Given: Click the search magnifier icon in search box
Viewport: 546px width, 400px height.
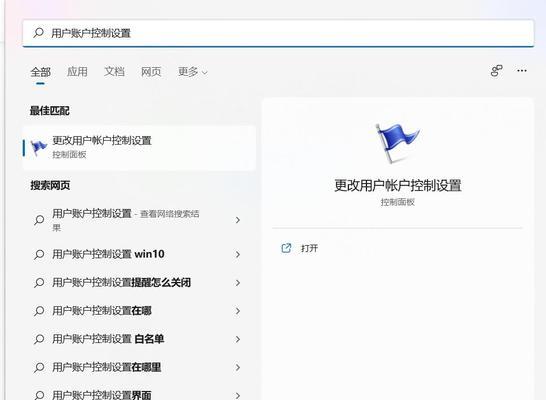Looking at the screenshot, I should tap(38, 33).
